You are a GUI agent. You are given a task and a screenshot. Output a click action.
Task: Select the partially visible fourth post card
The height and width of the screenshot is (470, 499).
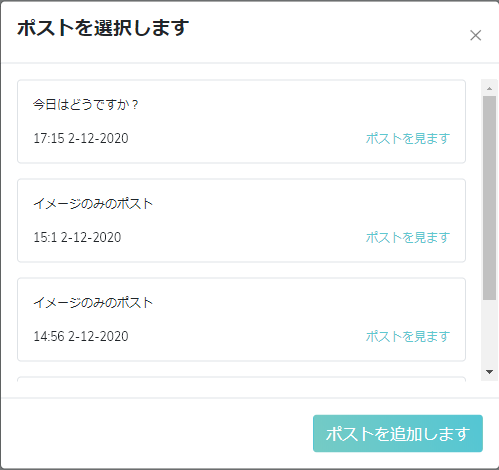pos(241,379)
